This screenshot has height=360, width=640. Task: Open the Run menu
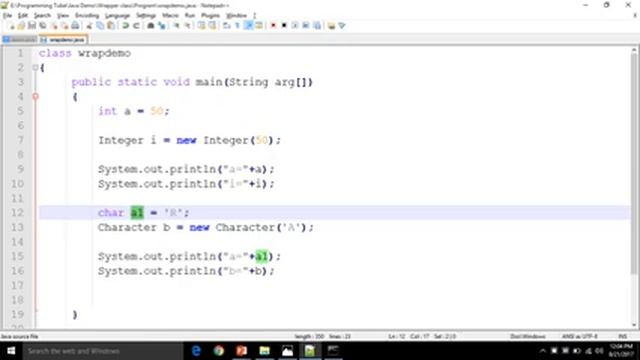pos(190,16)
